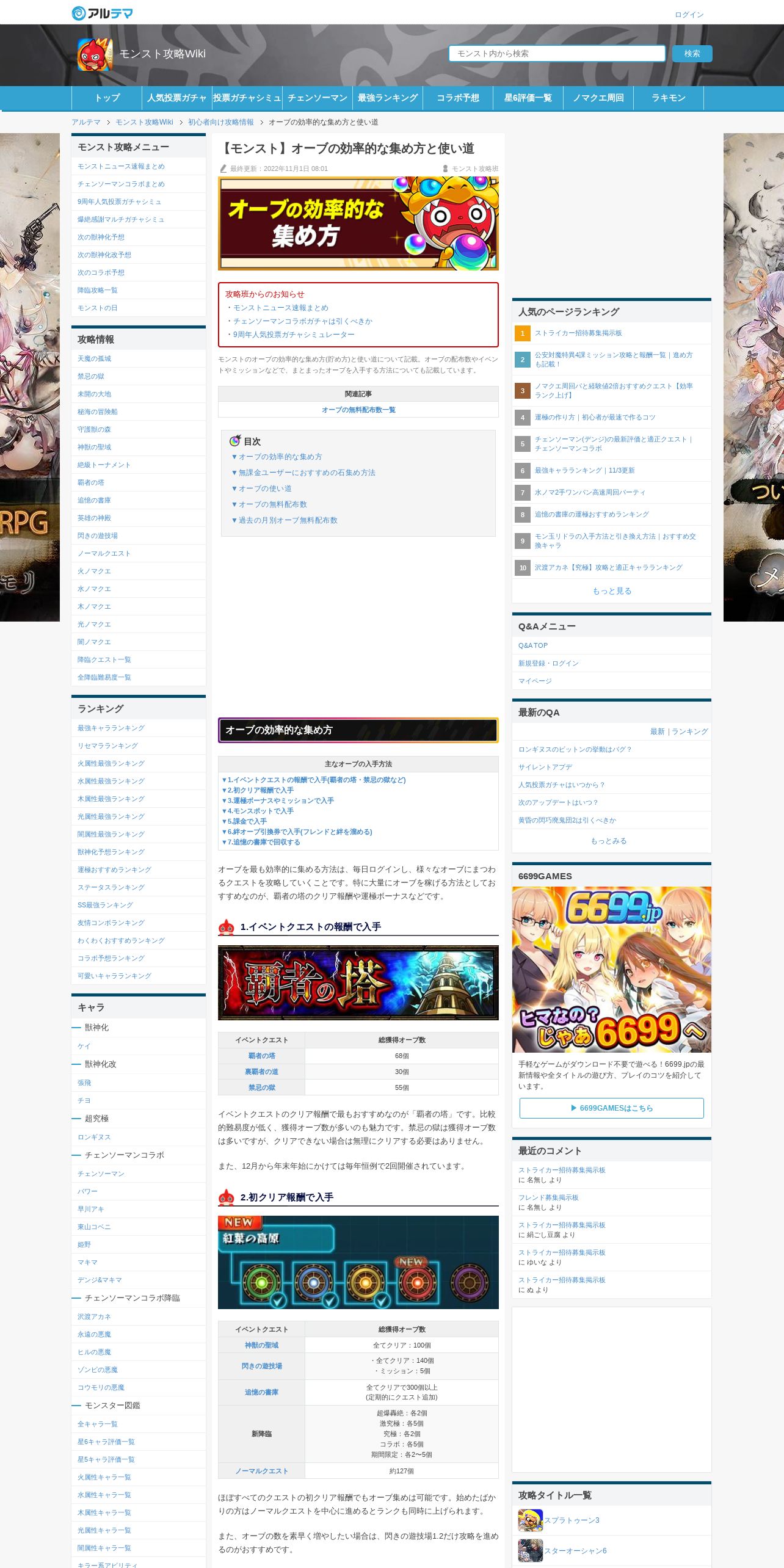This screenshot has width=784, height=1568.
Task: Open リセマラランキング sidebar link
Action: click(107, 746)
